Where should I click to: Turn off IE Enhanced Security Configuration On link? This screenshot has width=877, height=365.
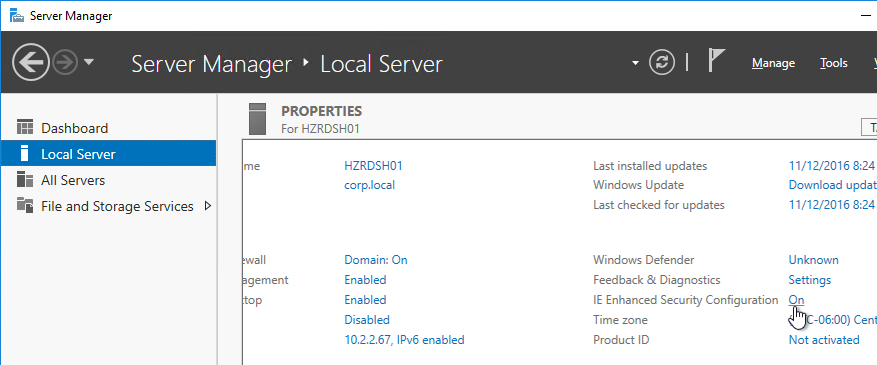click(796, 300)
